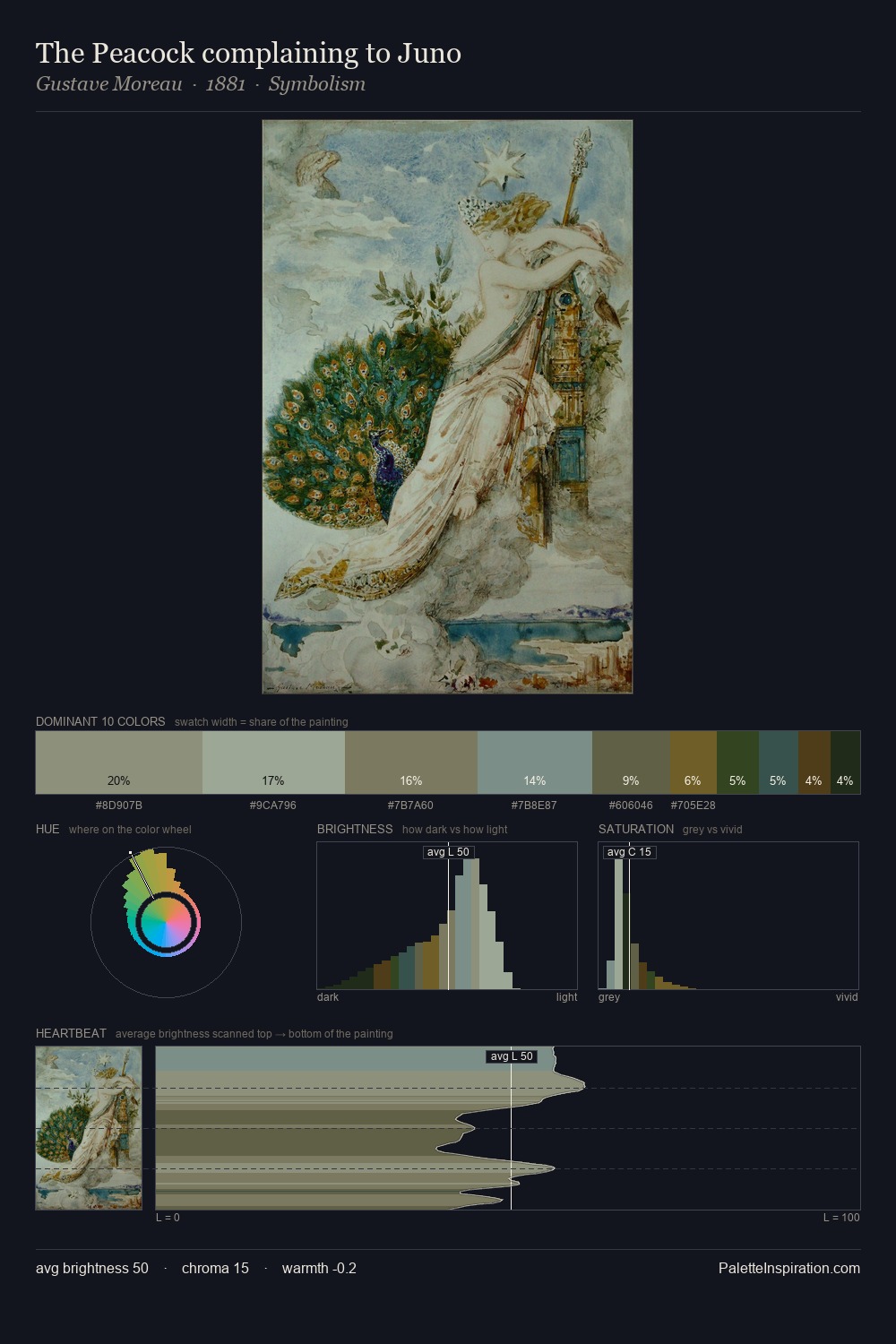Viewport: 896px width, 1344px height.
Task: Click the 'L = 0' axis label
Action: pyautogui.click(x=168, y=1218)
